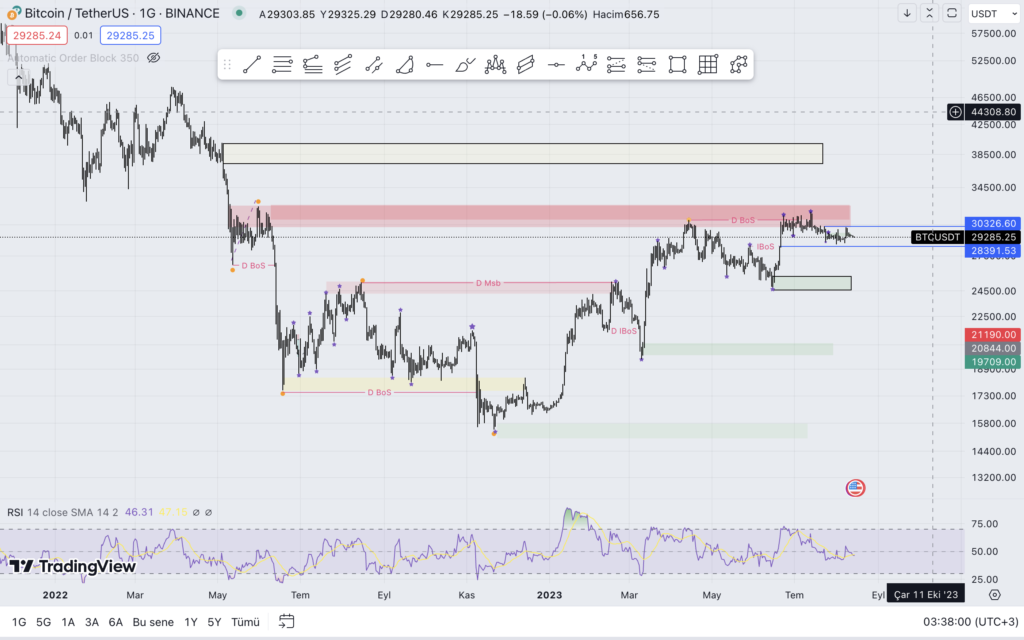The width and height of the screenshot is (1024, 640).
Task: Click the blue buy price 29285.25
Action: 131,35
